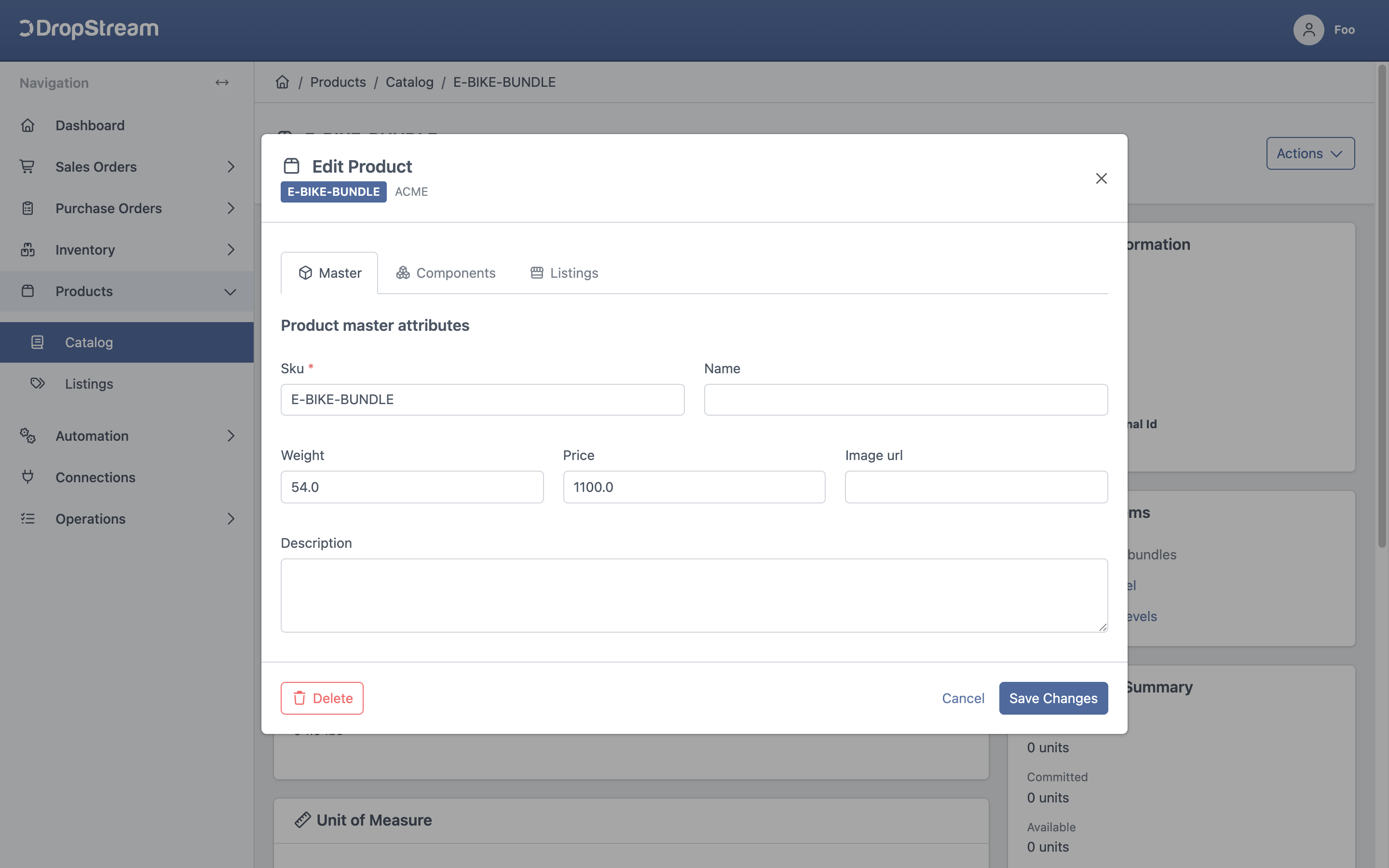Open the Actions dropdown
Image resolution: width=1389 pixels, height=868 pixels.
1310,153
